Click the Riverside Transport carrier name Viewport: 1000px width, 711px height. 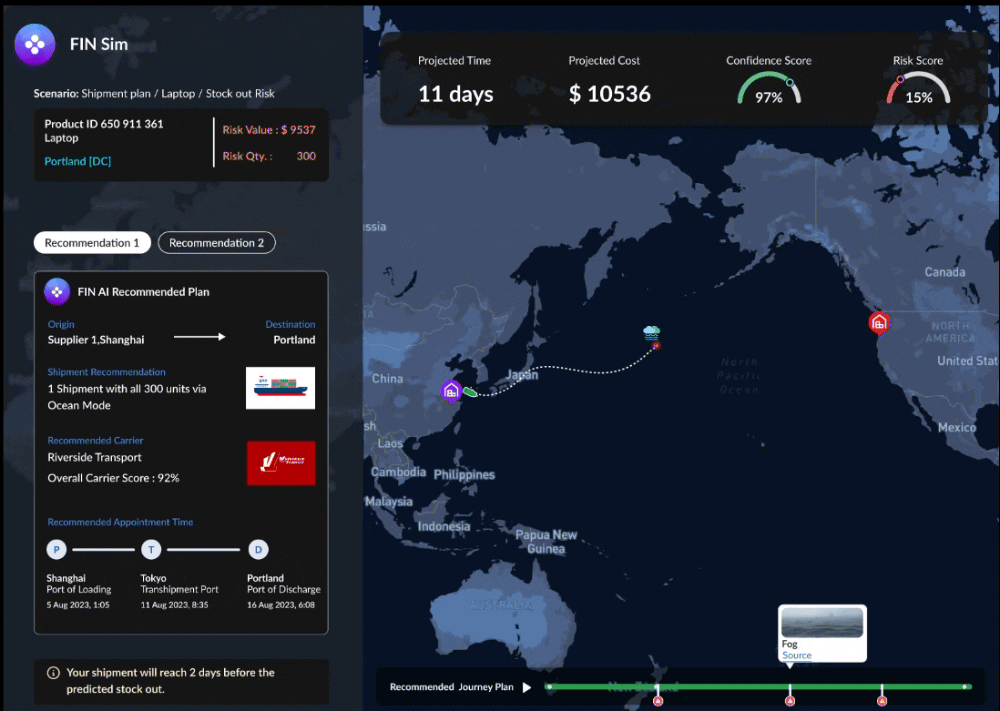(94, 457)
